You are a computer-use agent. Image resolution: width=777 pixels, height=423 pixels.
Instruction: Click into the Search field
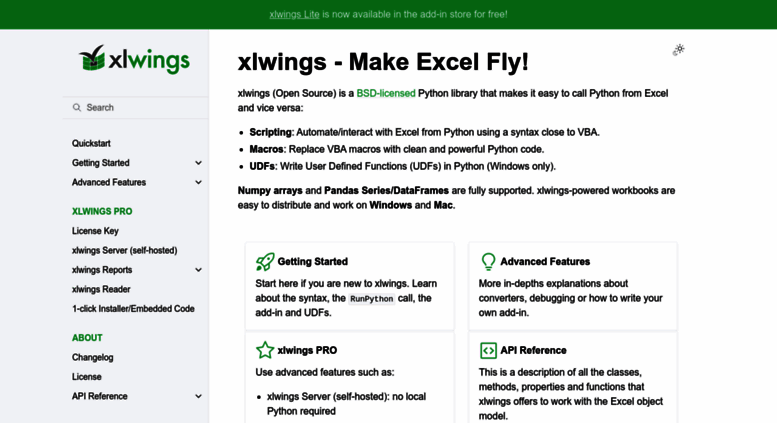[135, 107]
